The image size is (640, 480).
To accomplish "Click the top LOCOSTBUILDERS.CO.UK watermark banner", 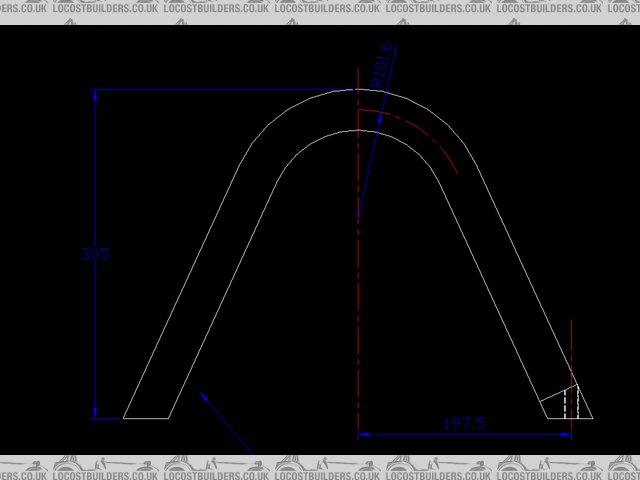I will (x=320, y=10).
